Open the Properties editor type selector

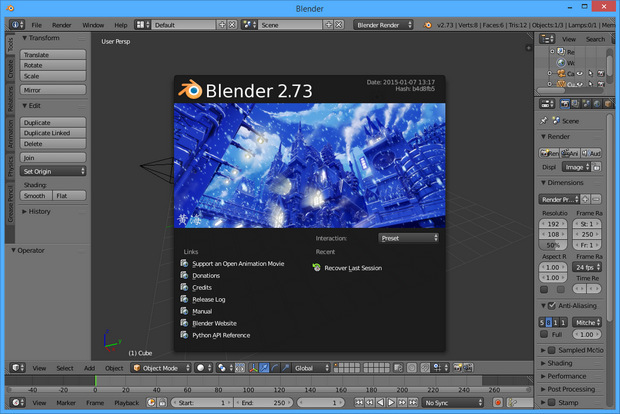coord(547,104)
